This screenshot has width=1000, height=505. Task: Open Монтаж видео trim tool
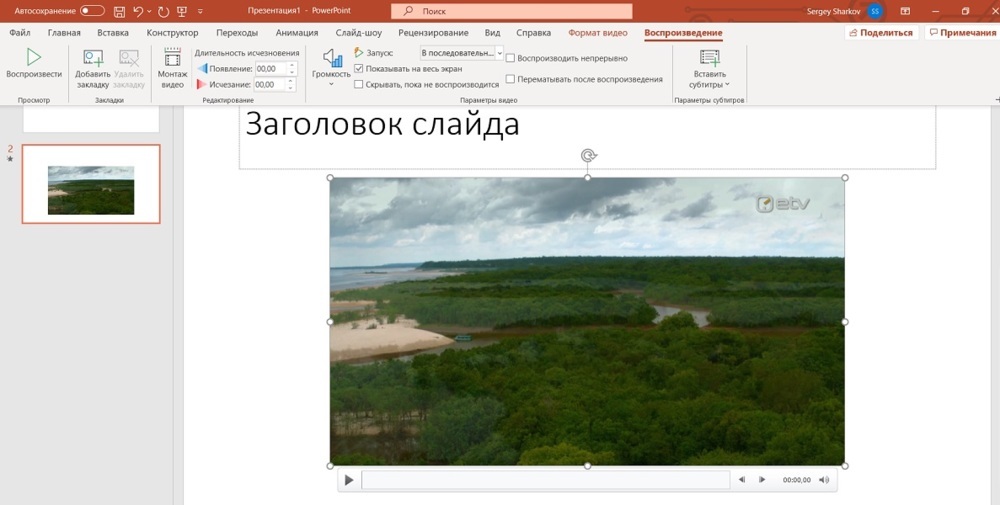click(172, 57)
